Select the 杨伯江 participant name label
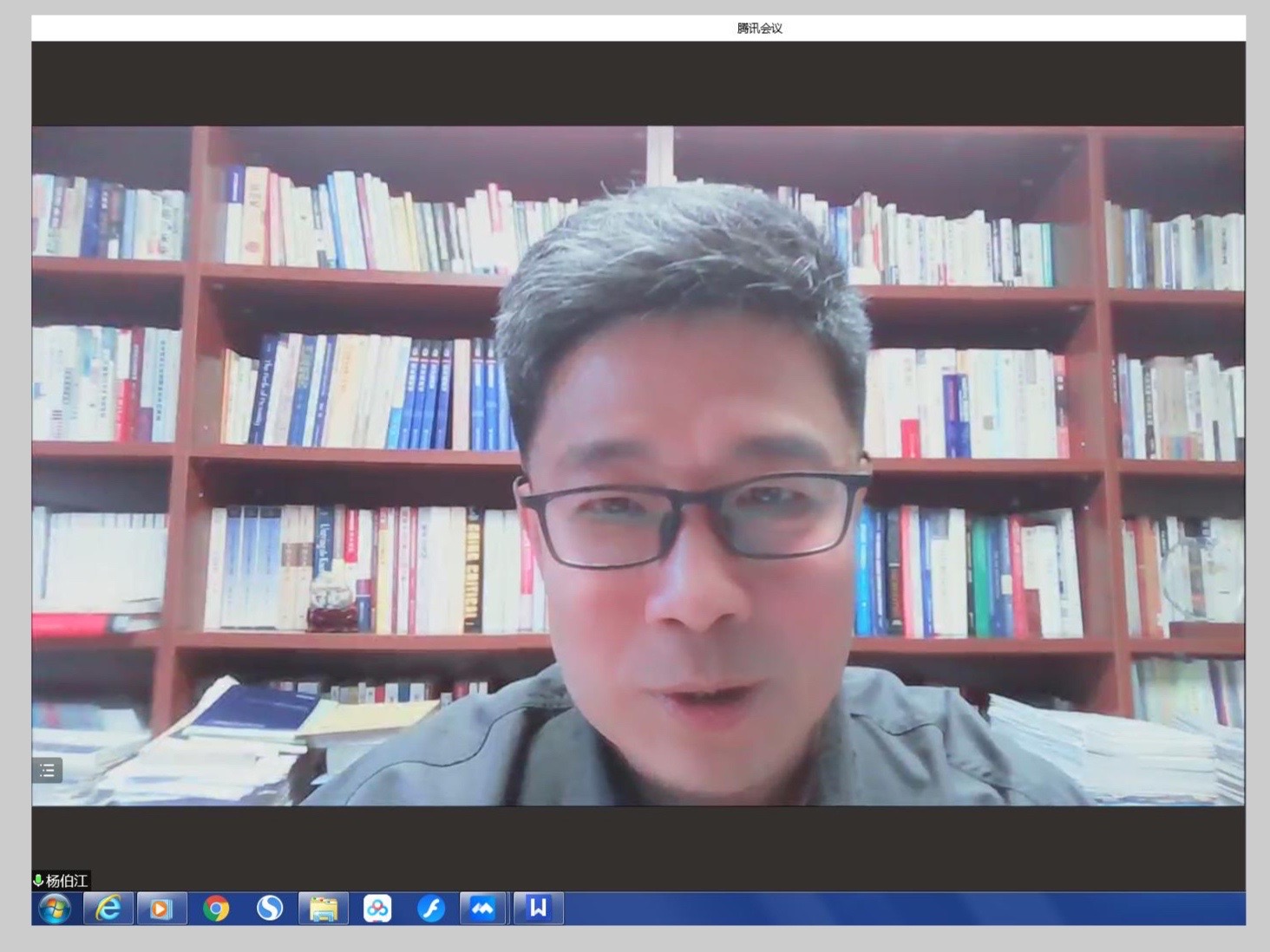Screen dimensions: 1270x952 (67, 881)
